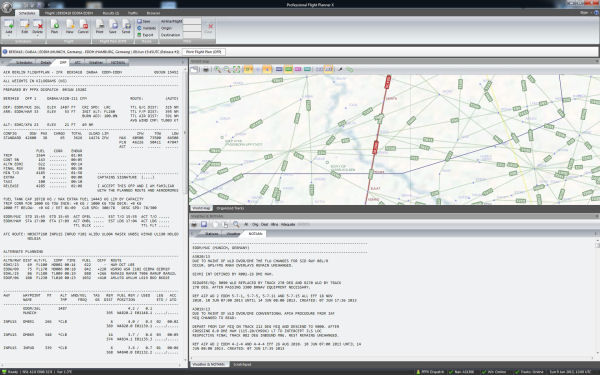Select the Orig filter in NOTAMs toolbar

(x=255, y=224)
